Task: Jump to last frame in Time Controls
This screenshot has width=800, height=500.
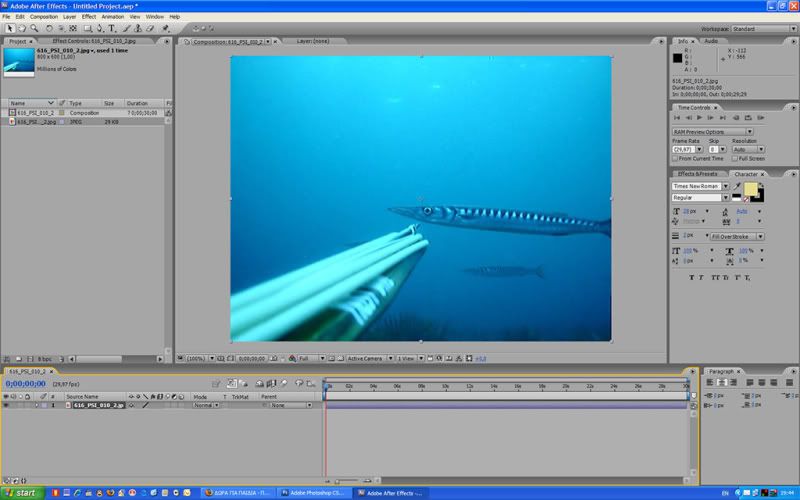Action: click(x=722, y=118)
